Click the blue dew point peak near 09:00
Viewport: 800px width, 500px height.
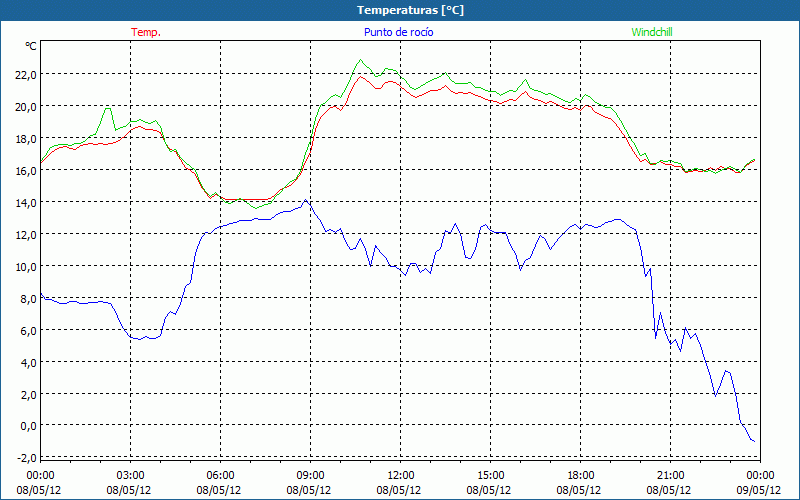[305, 200]
